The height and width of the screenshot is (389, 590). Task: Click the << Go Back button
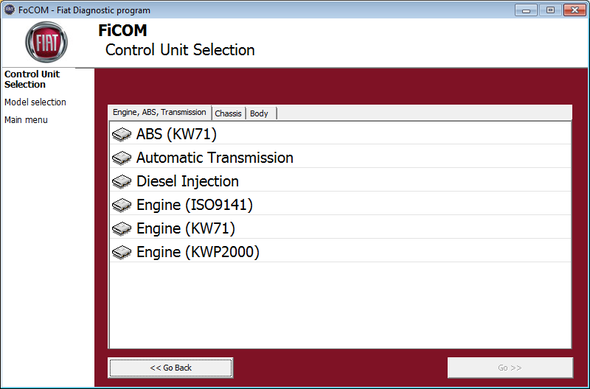click(x=170, y=368)
